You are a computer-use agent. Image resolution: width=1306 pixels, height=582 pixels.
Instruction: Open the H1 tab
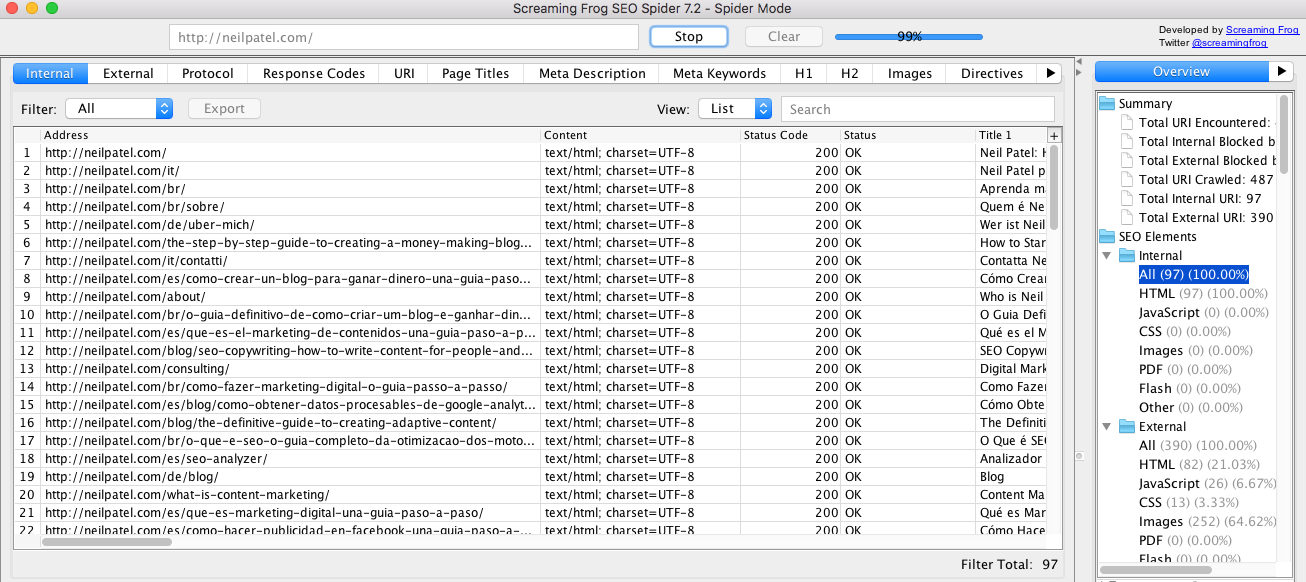pyautogui.click(x=804, y=73)
